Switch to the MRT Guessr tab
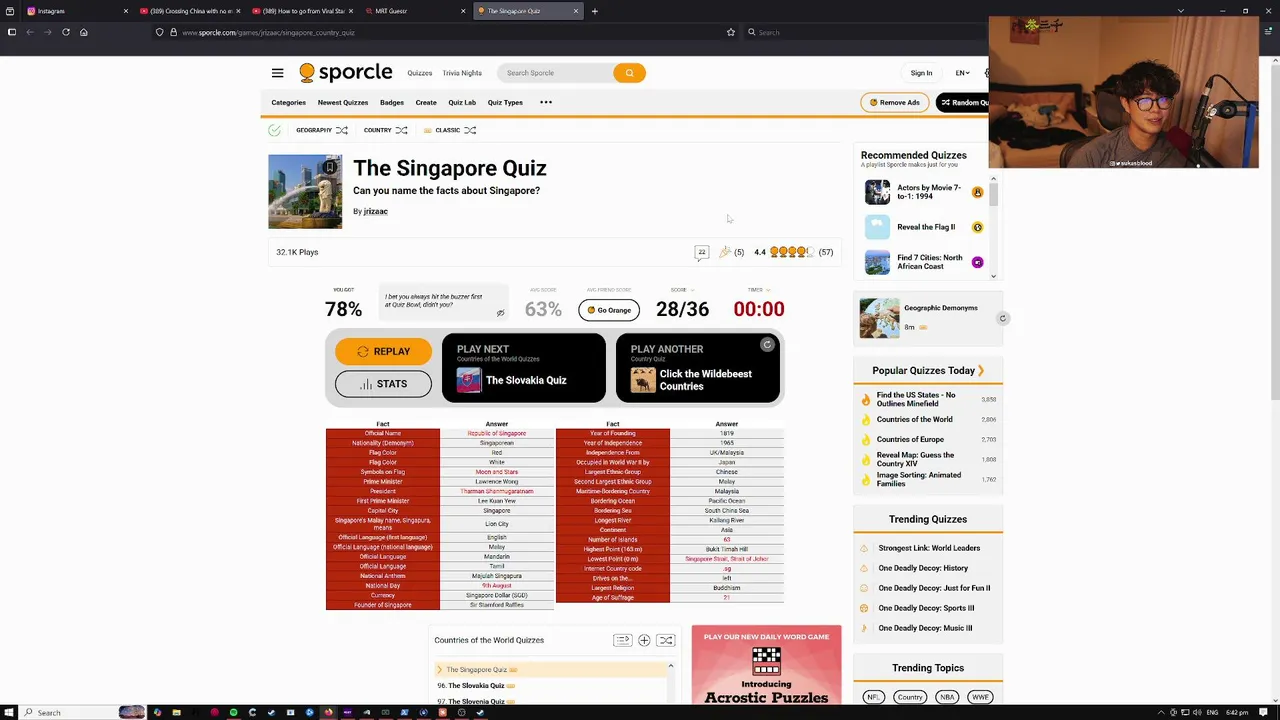This screenshot has width=1280, height=720. 415,11
